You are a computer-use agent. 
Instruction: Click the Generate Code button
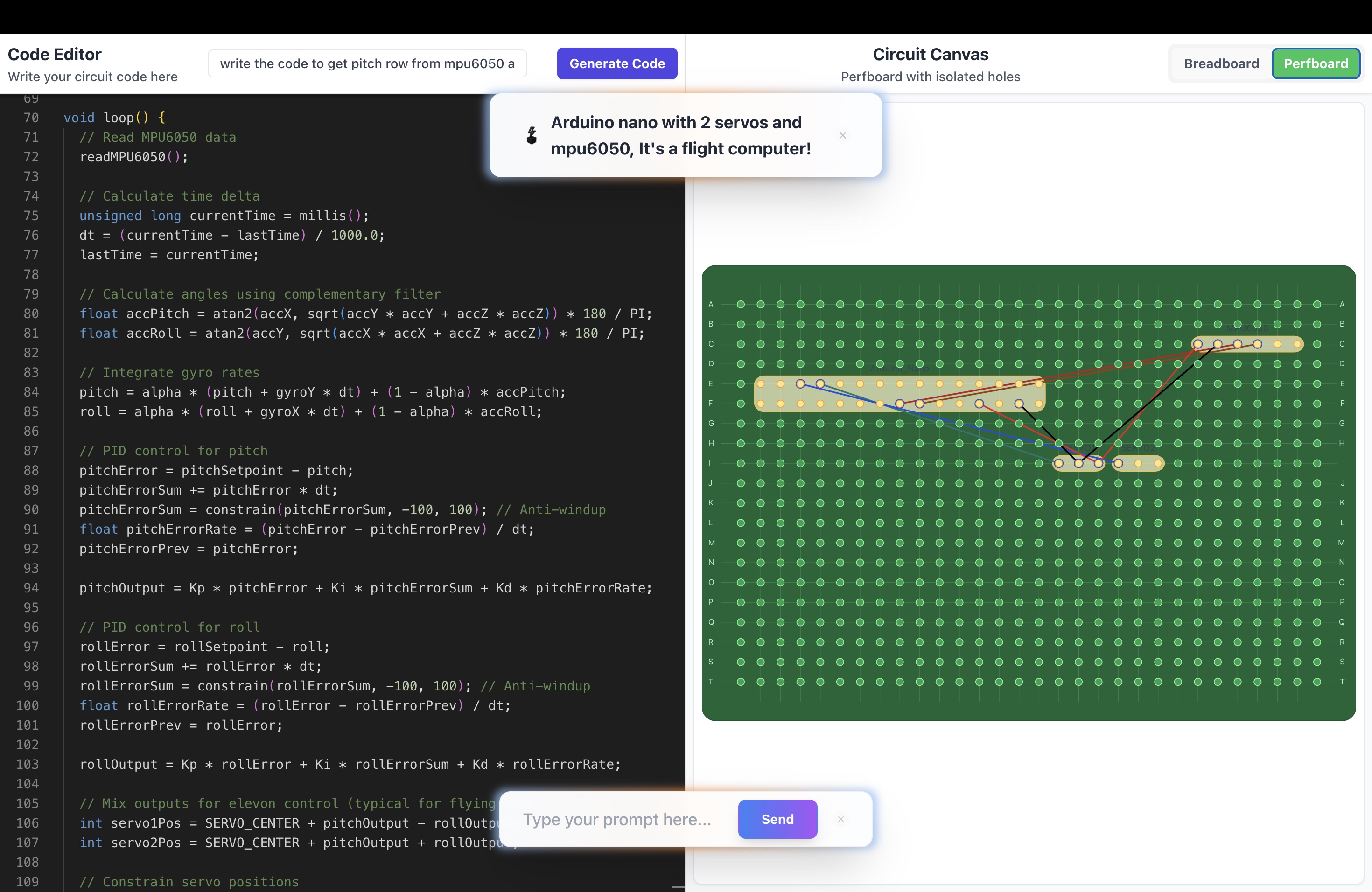pos(617,63)
